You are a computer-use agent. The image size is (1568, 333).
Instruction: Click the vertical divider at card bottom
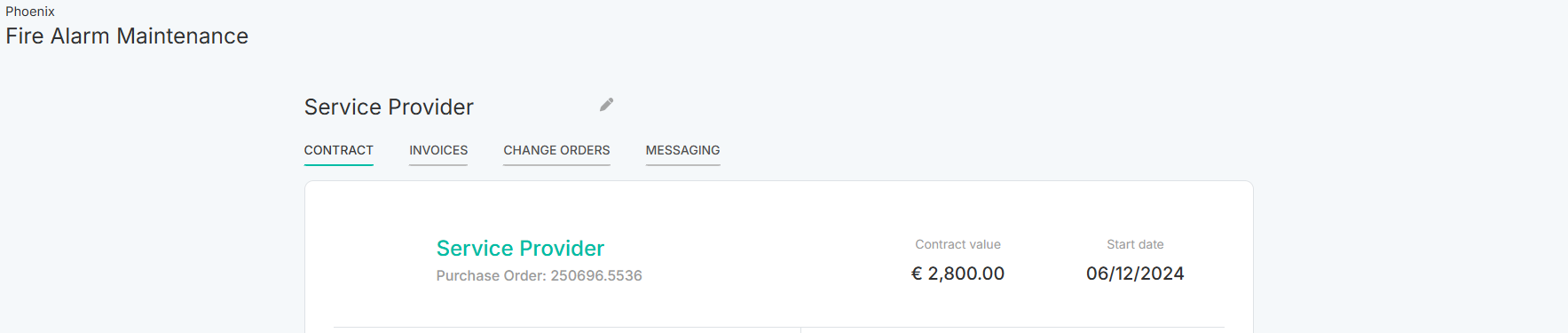click(x=800, y=330)
